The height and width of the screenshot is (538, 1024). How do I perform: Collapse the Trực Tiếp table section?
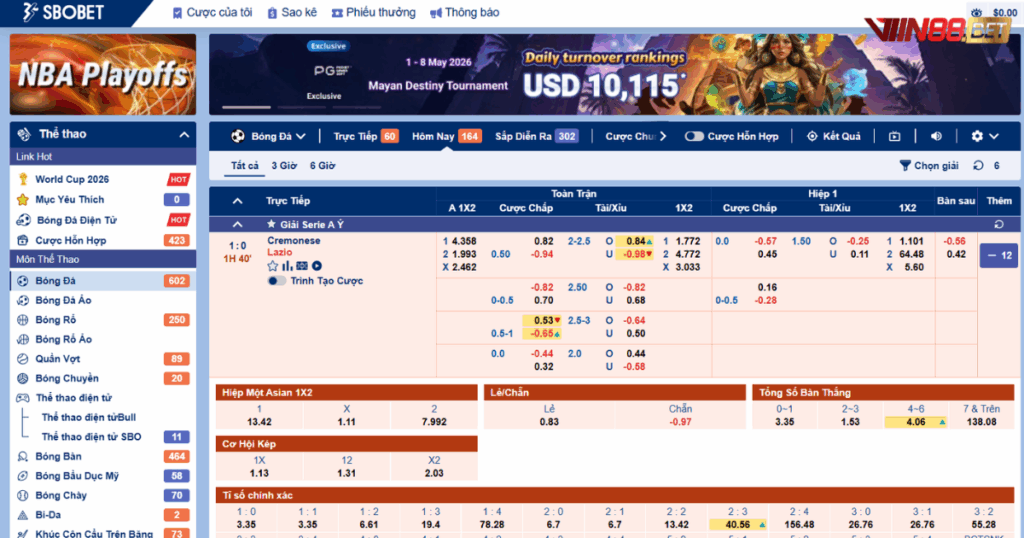coord(238,201)
